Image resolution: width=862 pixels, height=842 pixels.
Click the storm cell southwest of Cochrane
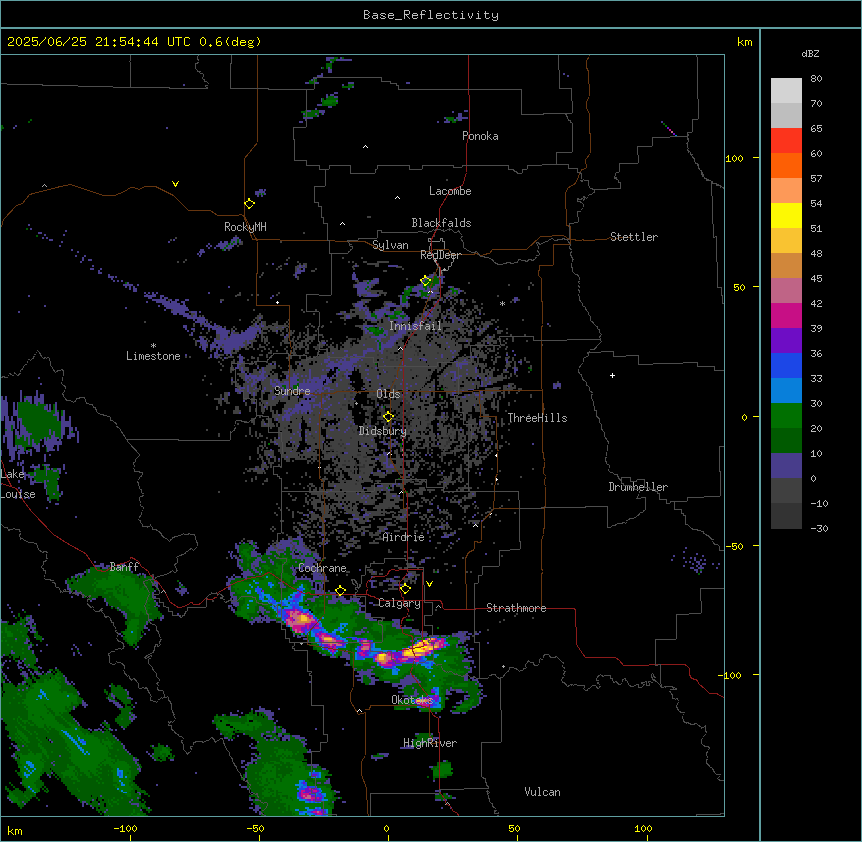click(300, 619)
